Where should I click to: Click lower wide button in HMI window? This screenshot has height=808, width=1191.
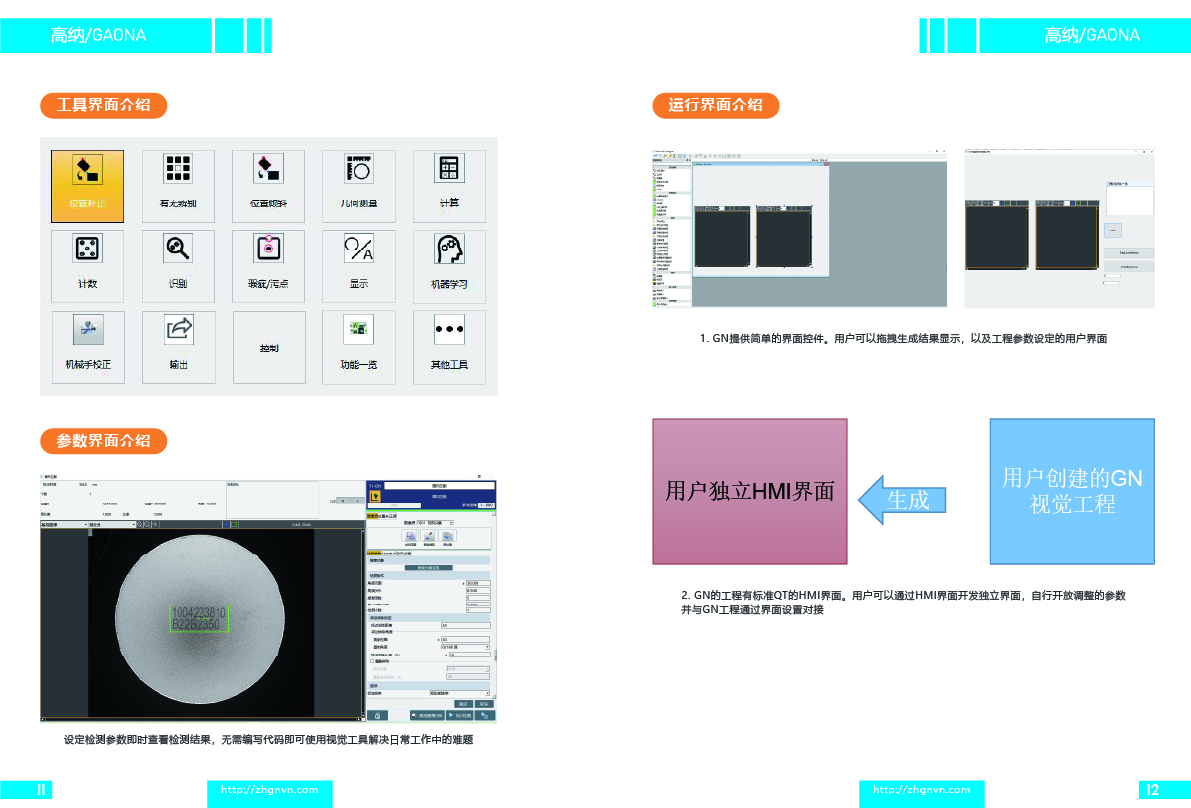(1129, 267)
